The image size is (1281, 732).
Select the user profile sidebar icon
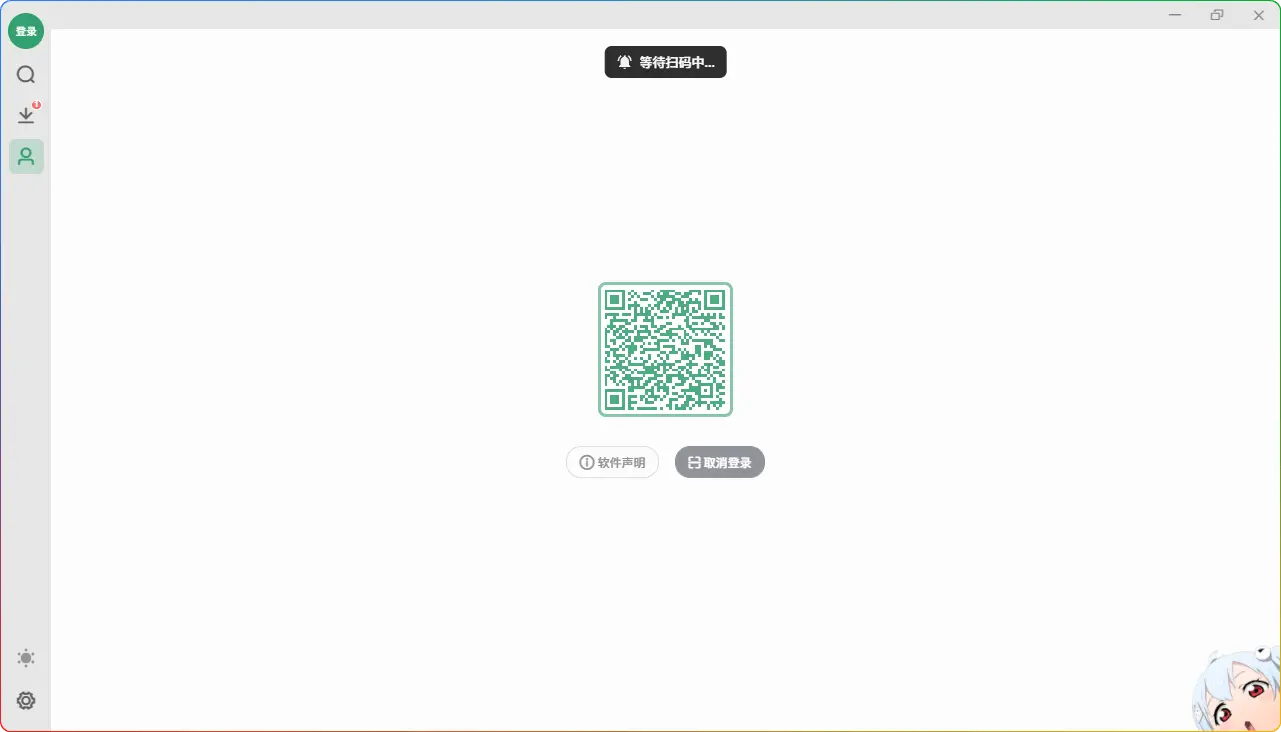coord(26,156)
